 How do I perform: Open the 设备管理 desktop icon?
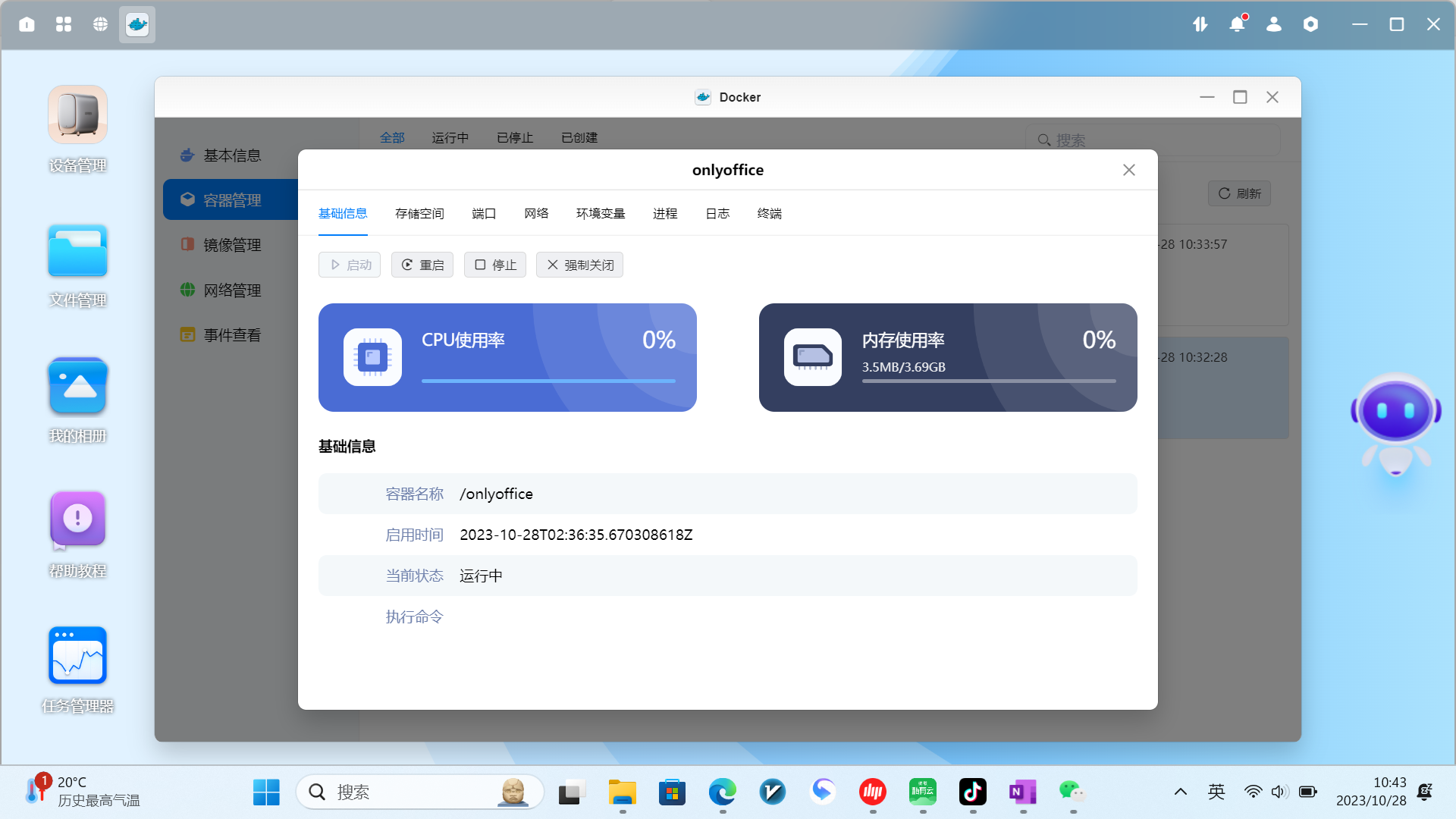click(x=77, y=115)
